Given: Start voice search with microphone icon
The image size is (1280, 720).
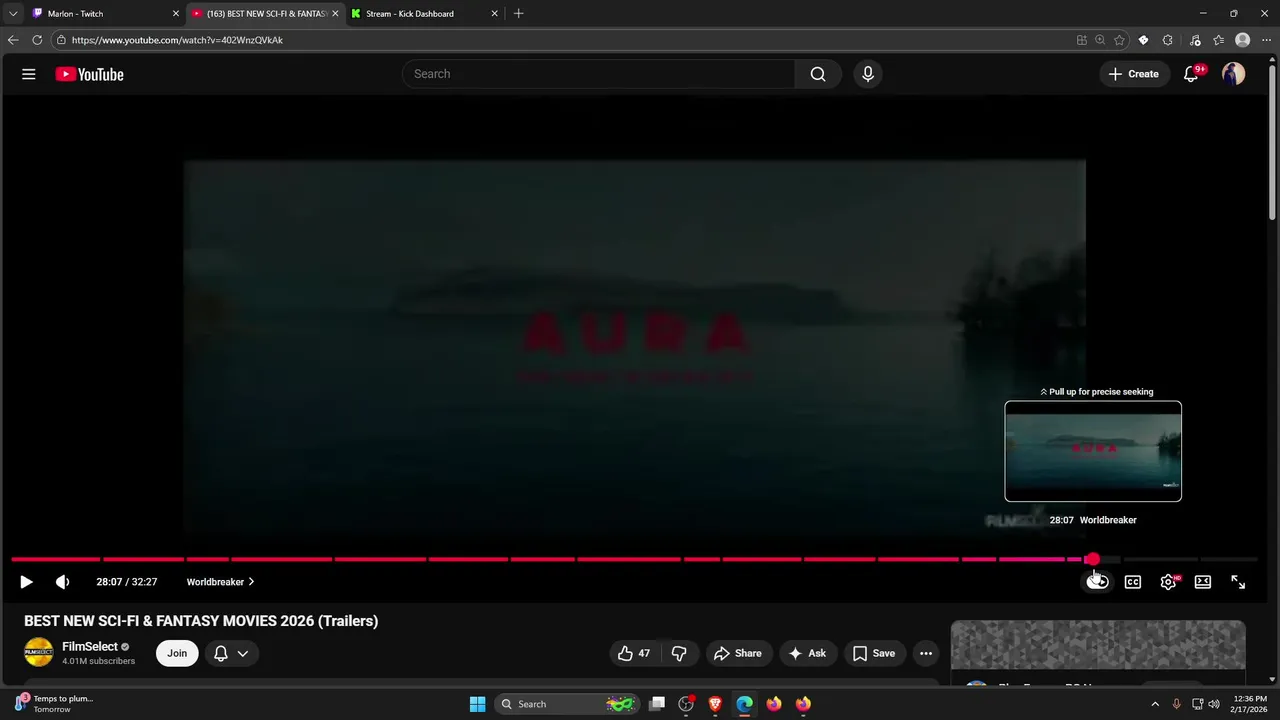Looking at the screenshot, I should click(x=868, y=74).
